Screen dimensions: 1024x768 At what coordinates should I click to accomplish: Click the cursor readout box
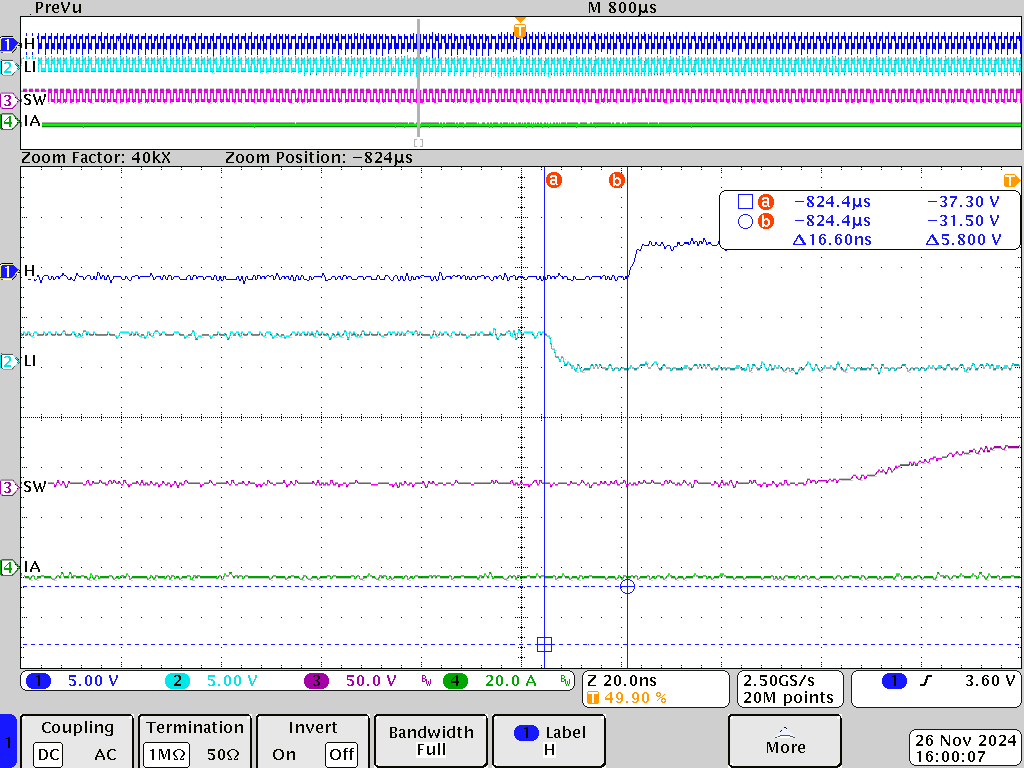870,220
